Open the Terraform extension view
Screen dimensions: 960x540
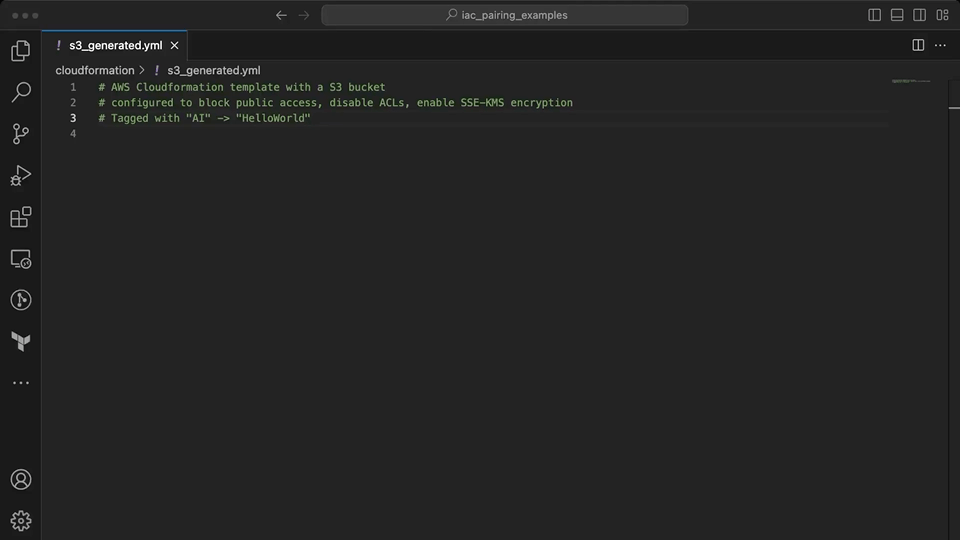point(20,341)
